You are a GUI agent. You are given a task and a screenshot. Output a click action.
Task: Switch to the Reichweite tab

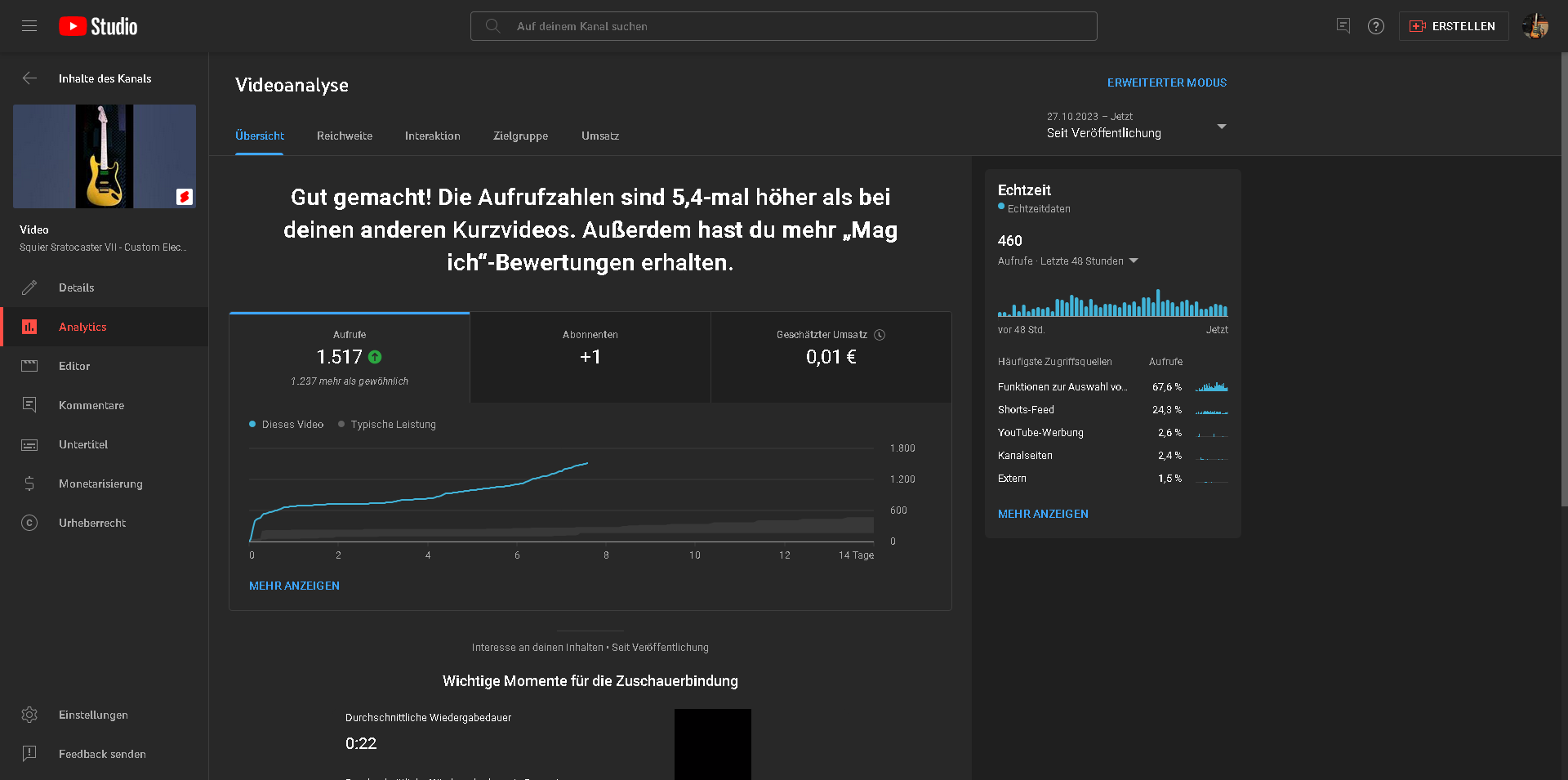coord(345,136)
